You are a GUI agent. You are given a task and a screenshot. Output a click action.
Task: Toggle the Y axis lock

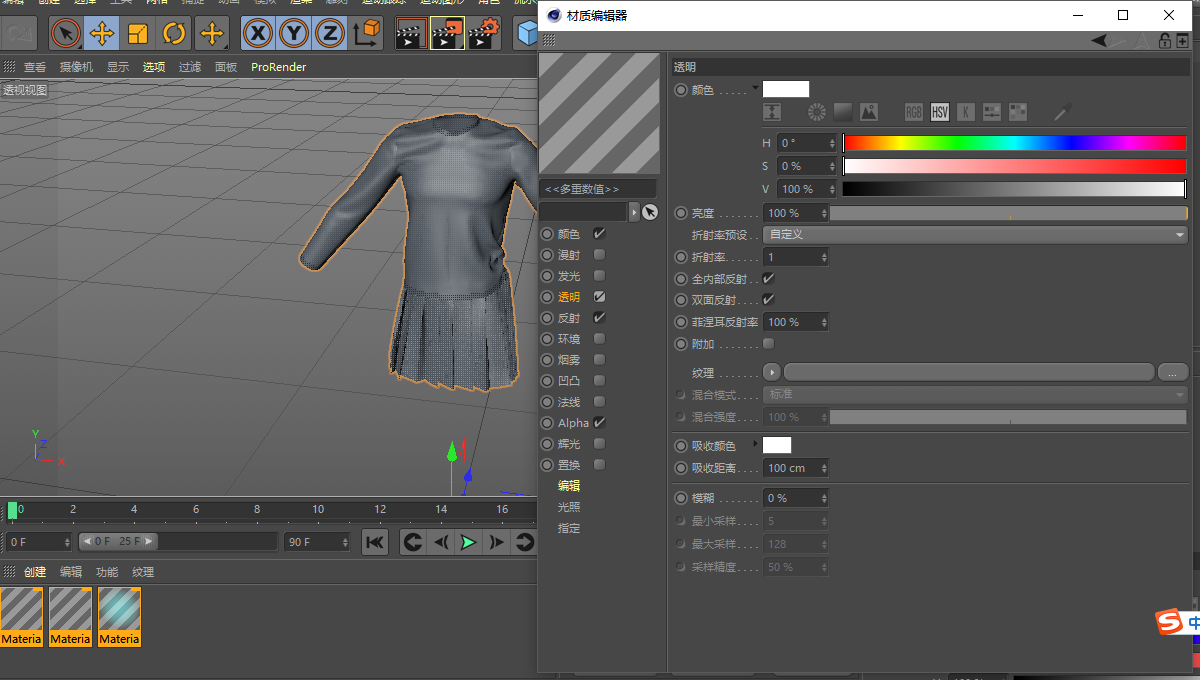294,33
